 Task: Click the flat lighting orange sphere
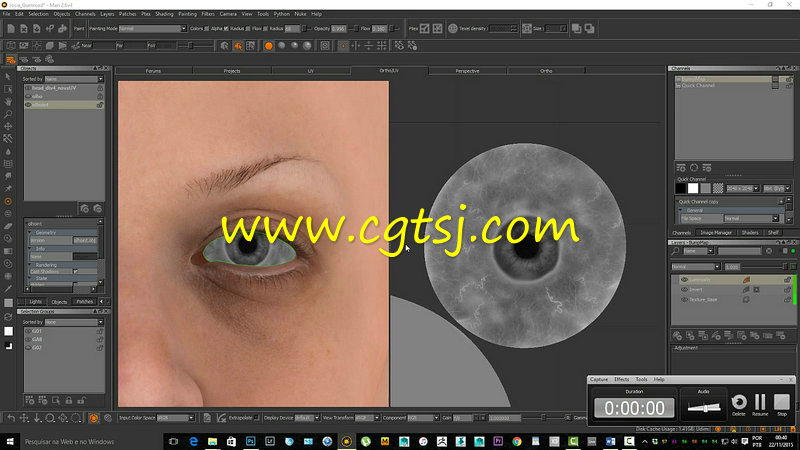click(268, 46)
